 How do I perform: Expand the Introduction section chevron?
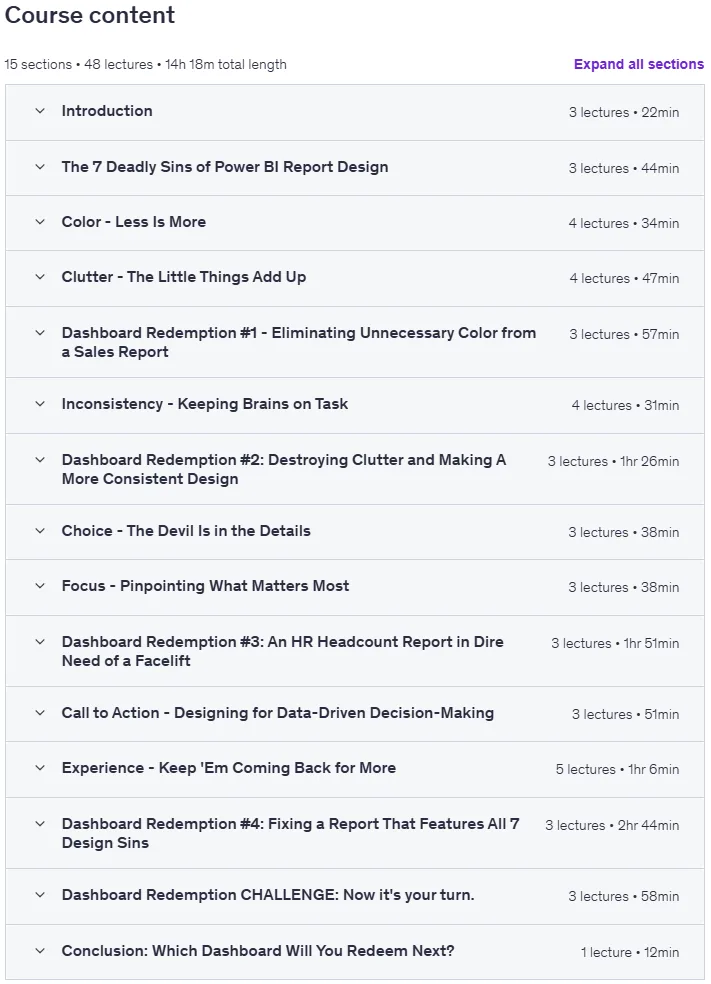pyautogui.click(x=40, y=111)
